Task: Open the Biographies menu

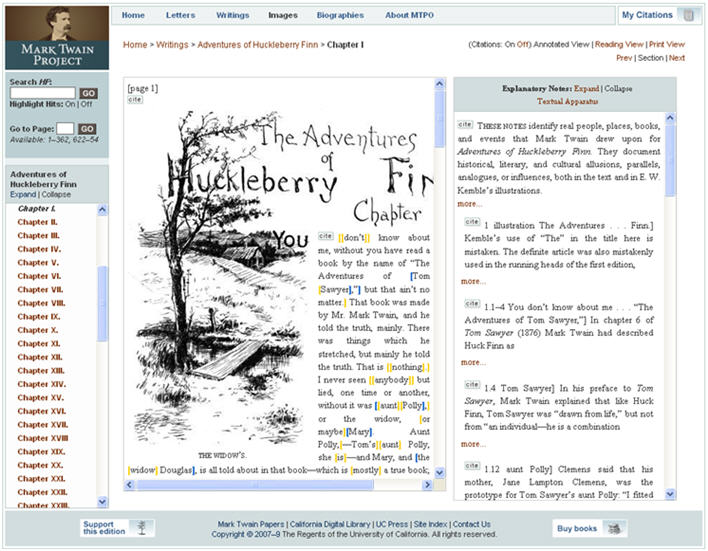Action: click(x=340, y=15)
